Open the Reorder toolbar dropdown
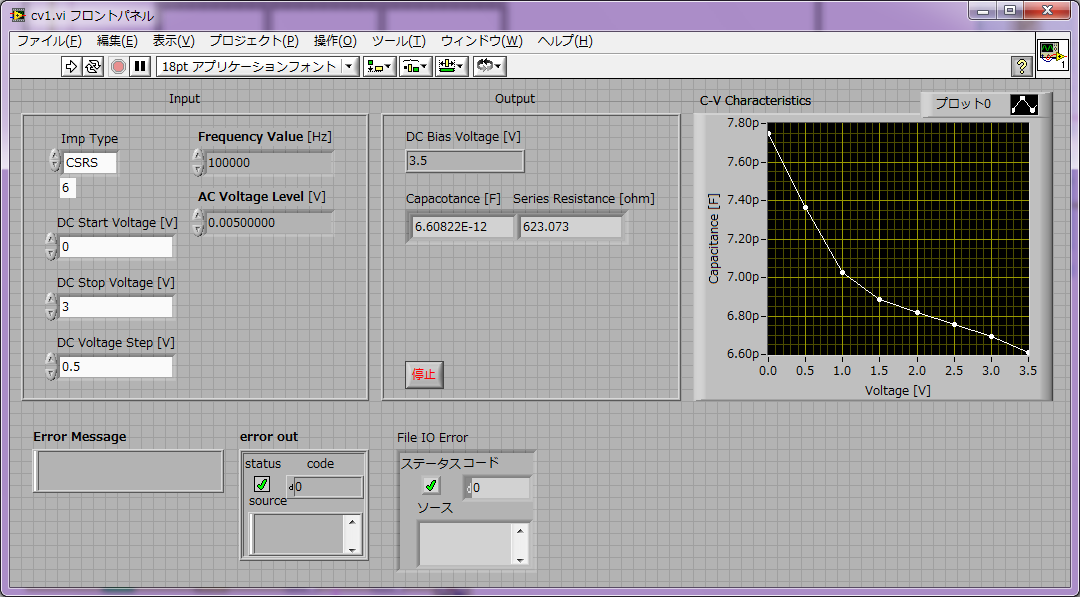Image resolution: width=1080 pixels, height=597 pixels. [x=490, y=66]
